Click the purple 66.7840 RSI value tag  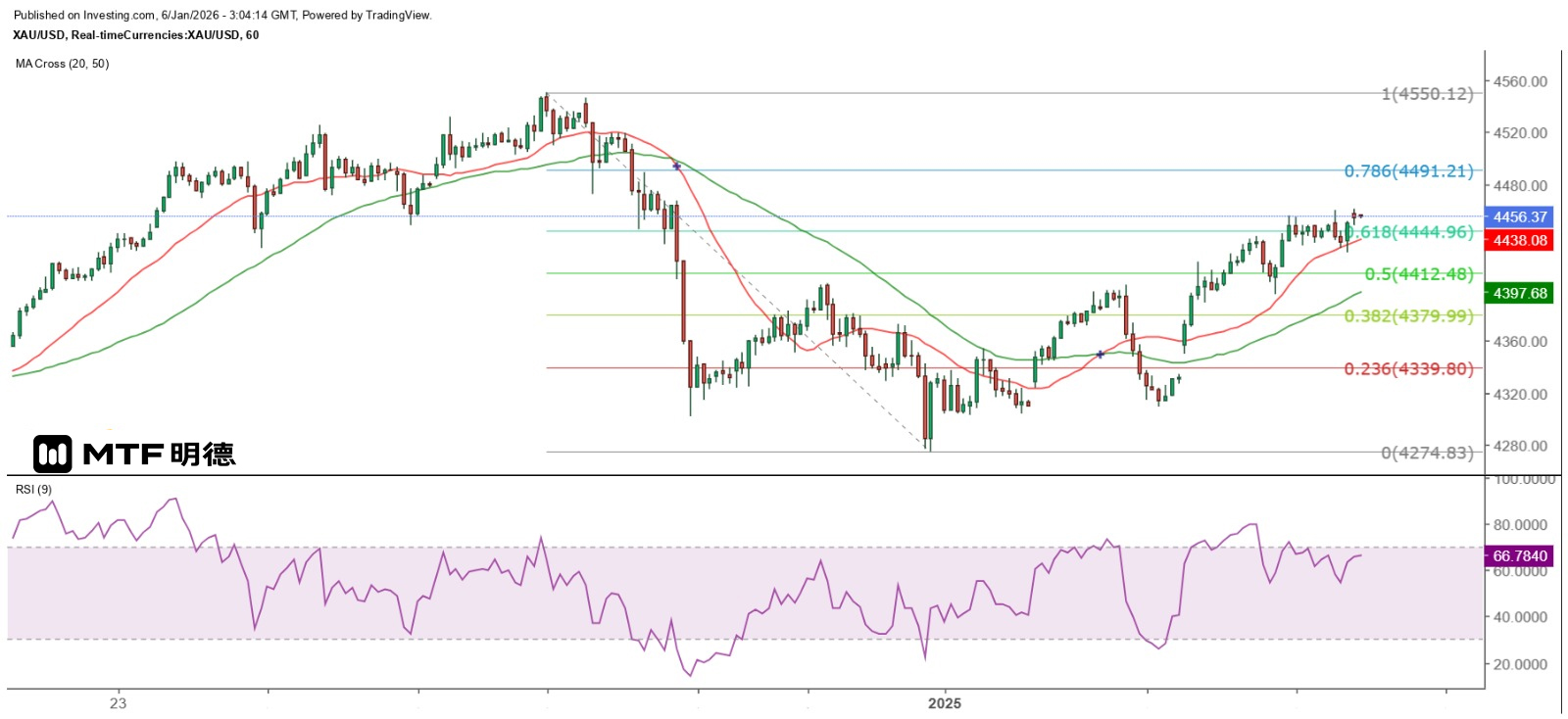1519,555
